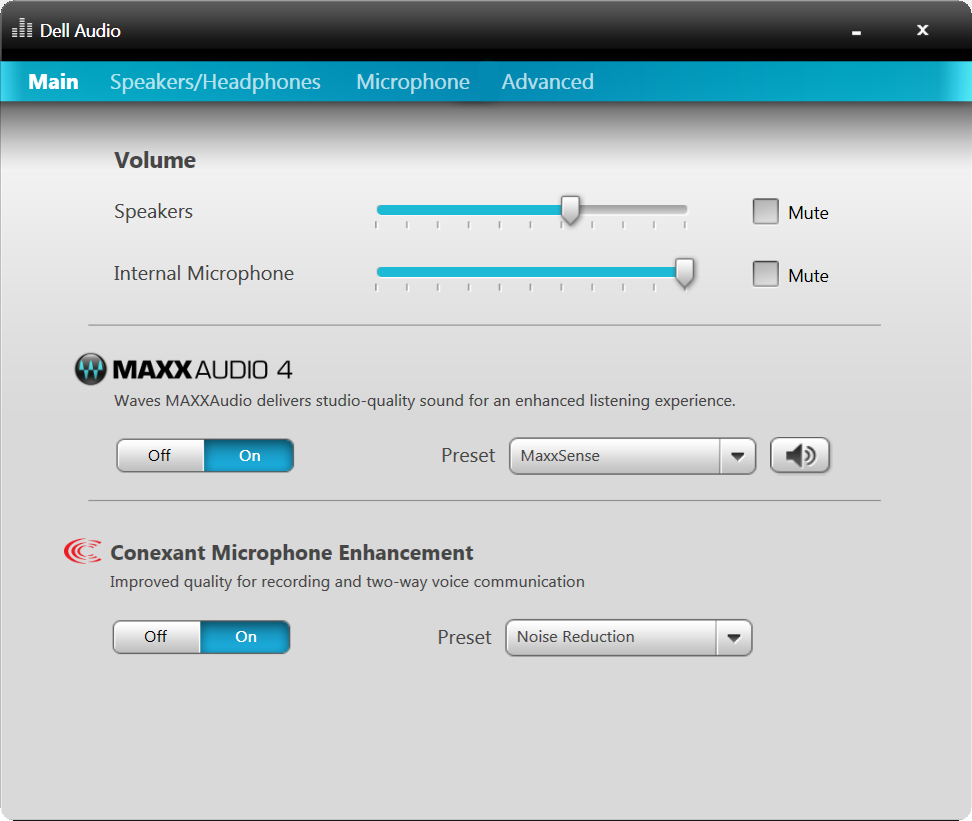Click the Mute label for Internal Microphone
Viewport: 972px width, 821px height.
point(808,275)
